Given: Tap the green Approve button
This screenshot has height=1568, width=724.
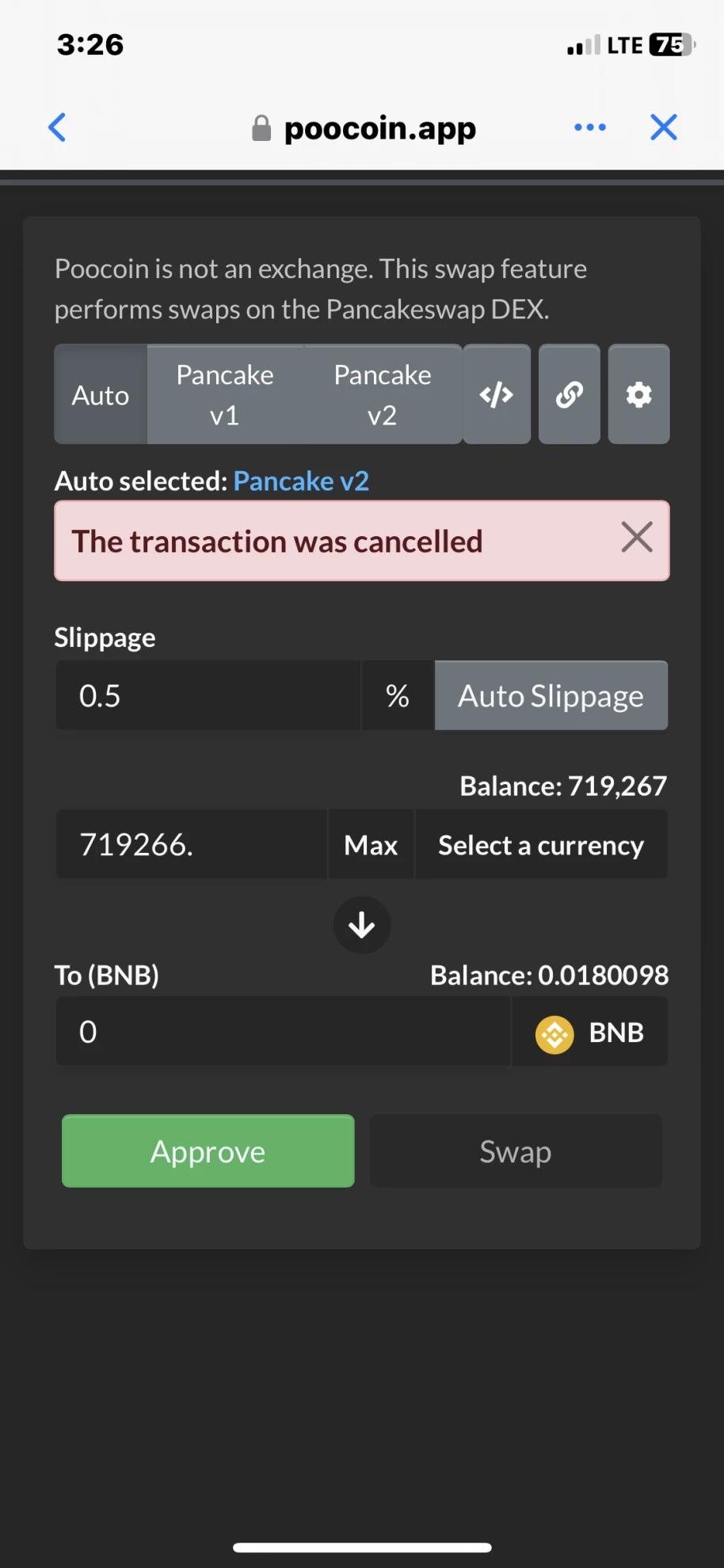Looking at the screenshot, I should pos(208,1151).
